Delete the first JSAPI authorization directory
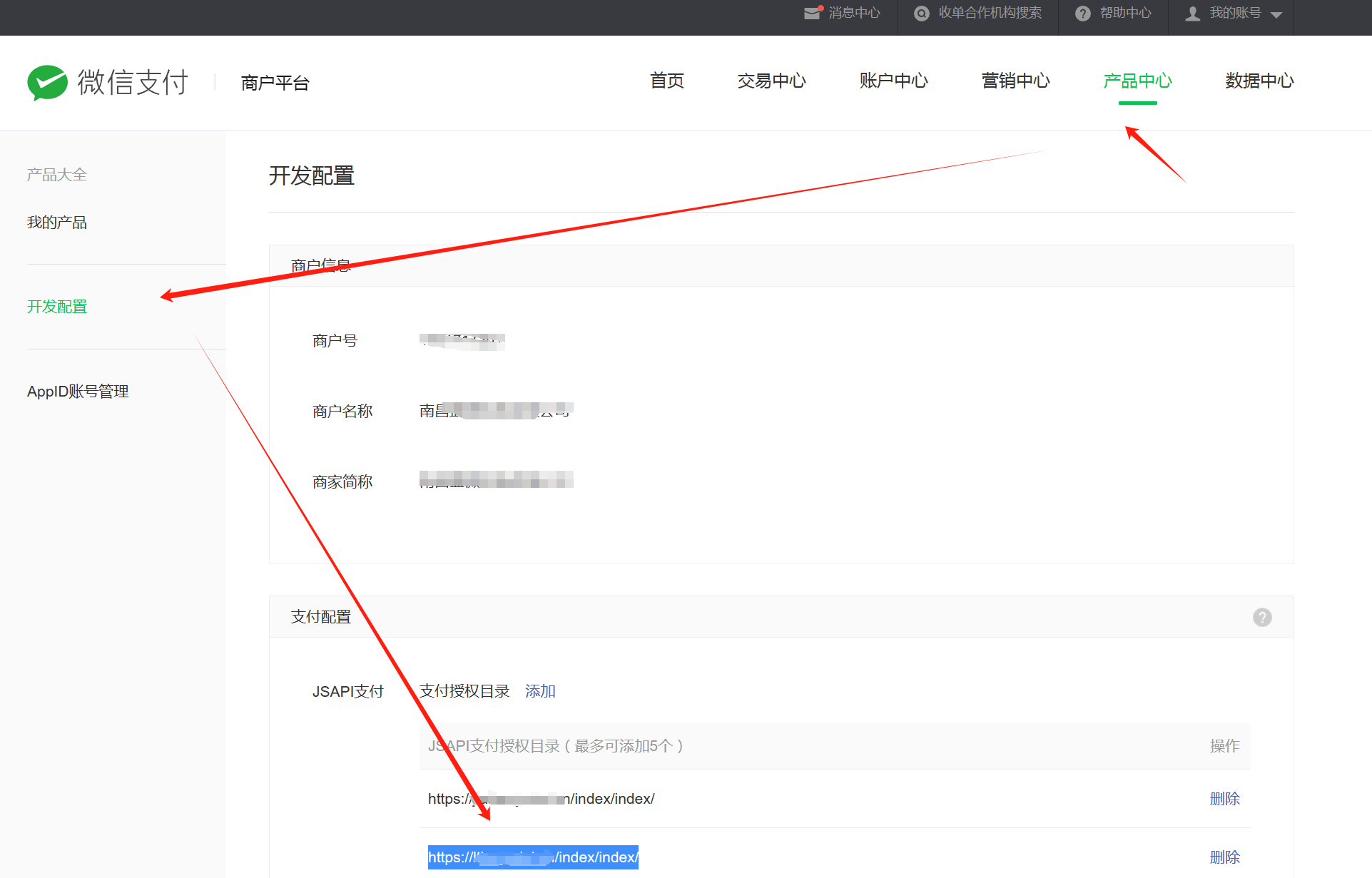 point(1224,799)
